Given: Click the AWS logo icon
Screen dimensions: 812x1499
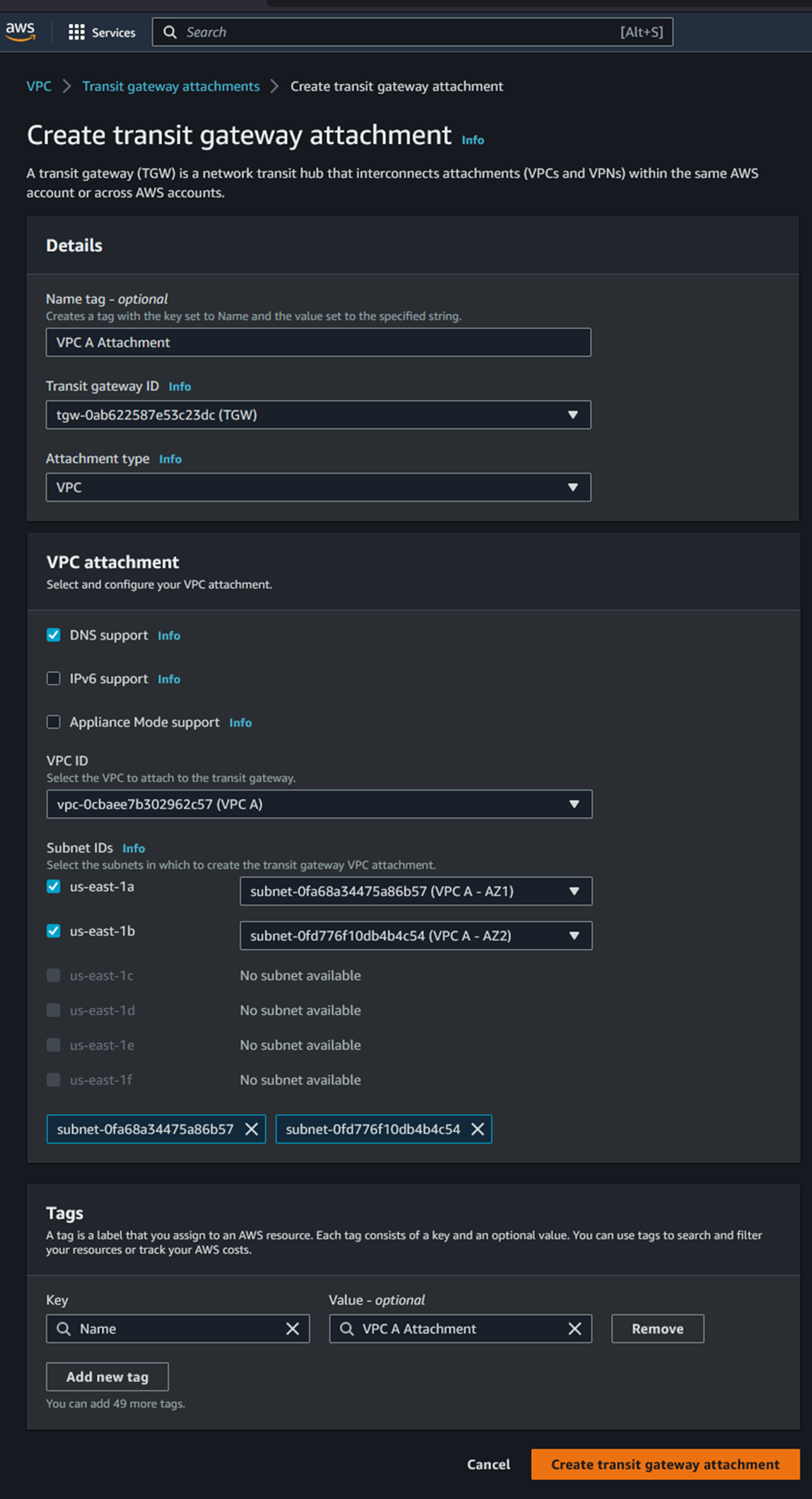Looking at the screenshot, I should 20,32.
